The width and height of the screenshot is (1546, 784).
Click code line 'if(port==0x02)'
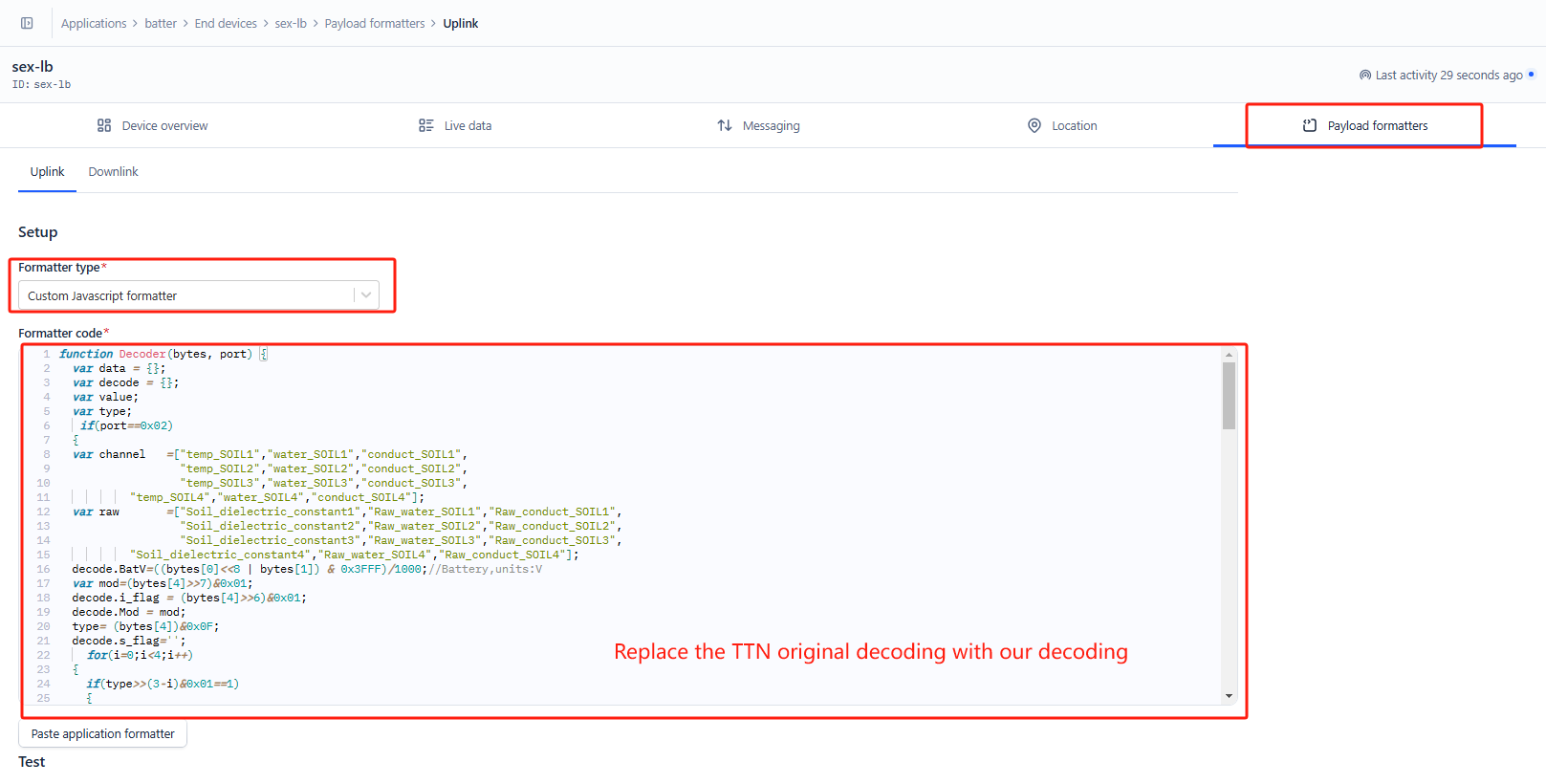[126, 425]
